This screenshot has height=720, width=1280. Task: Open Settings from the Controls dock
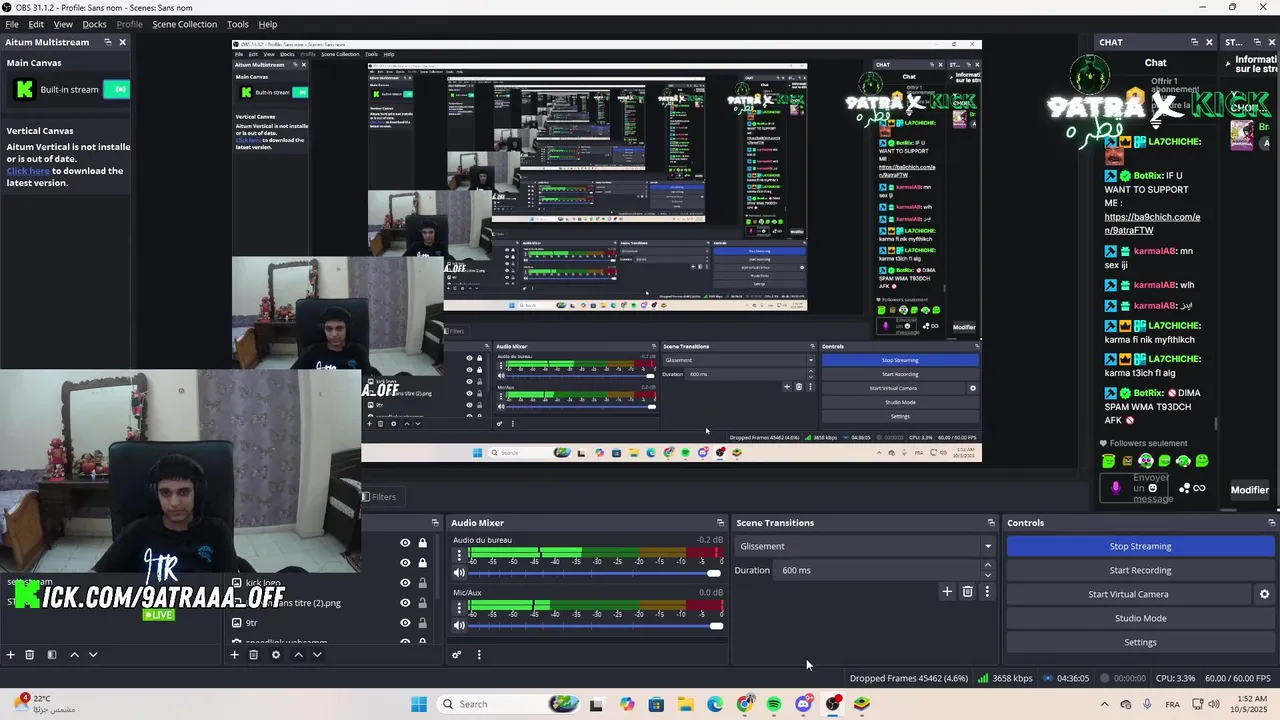pyautogui.click(x=1140, y=642)
